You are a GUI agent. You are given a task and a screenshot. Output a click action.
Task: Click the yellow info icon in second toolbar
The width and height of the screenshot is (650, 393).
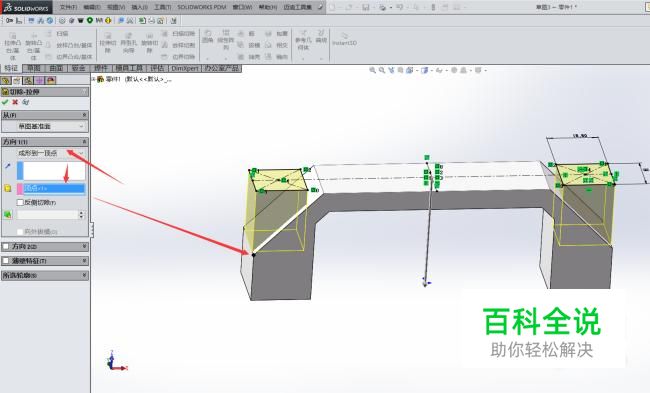click(x=108, y=20)
